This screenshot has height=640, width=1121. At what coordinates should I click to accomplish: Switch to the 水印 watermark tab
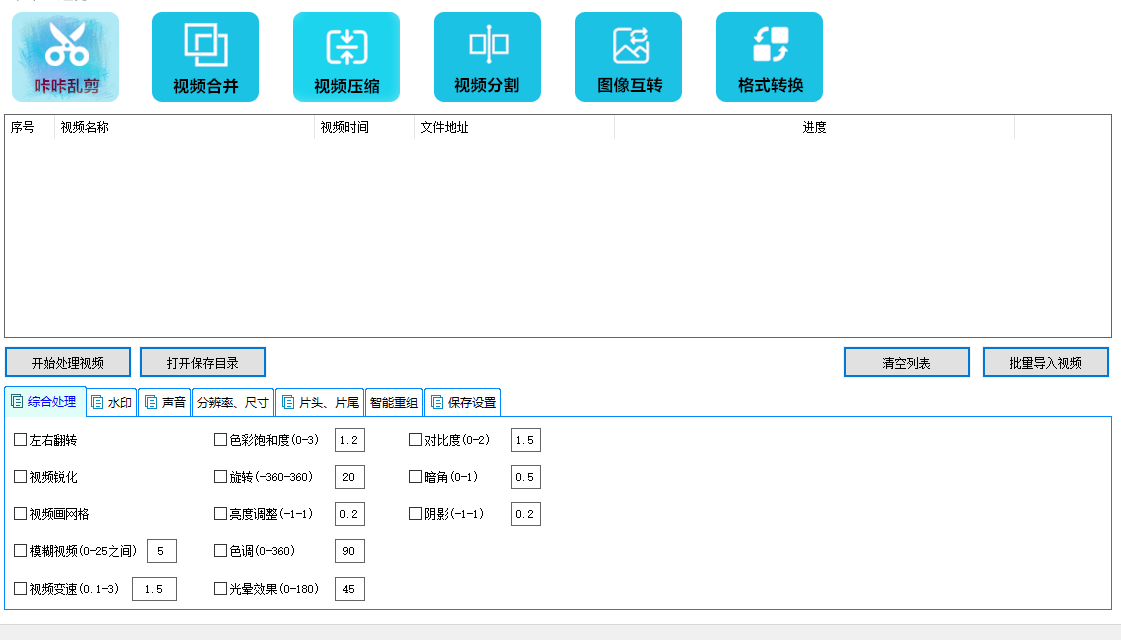click(111, 401)
